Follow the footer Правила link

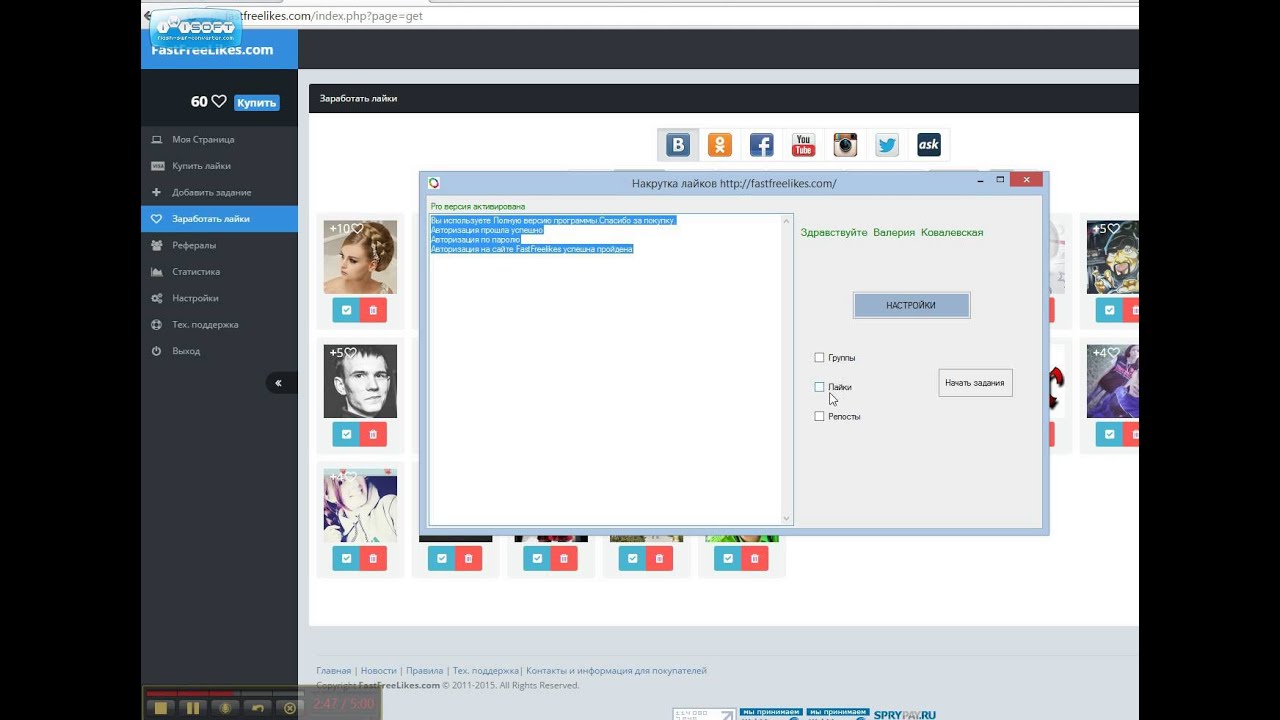(425, 671)
